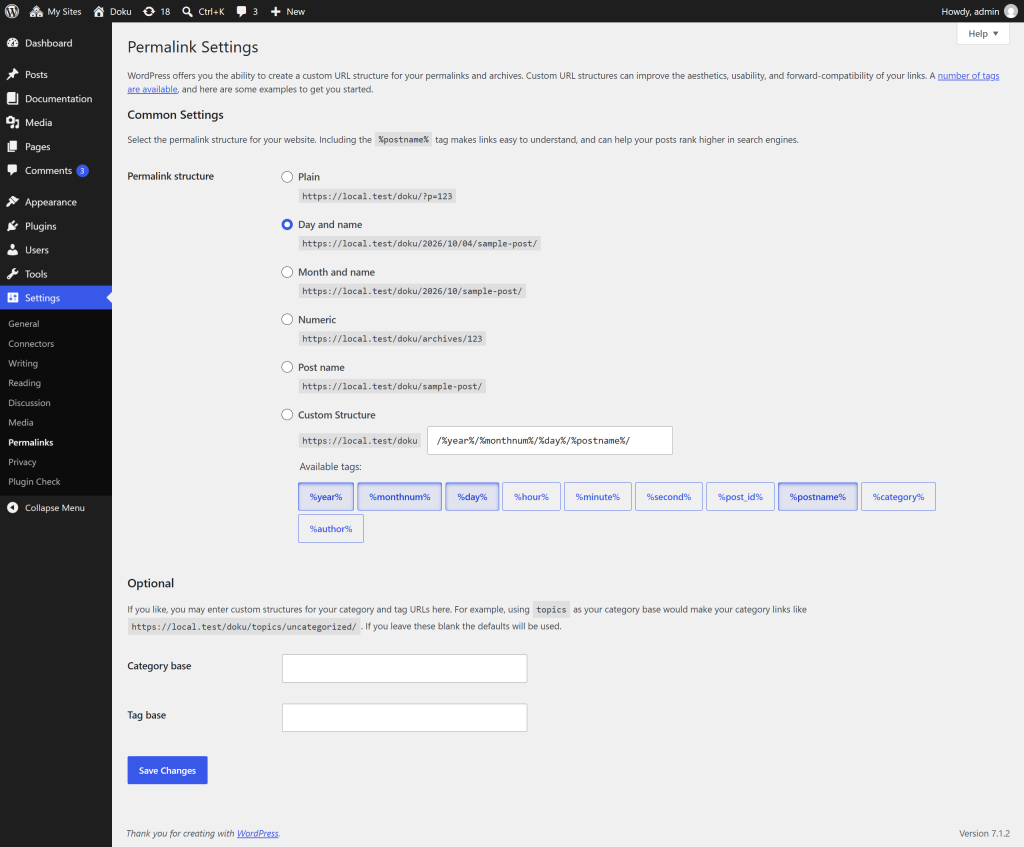The image size is (1024, 847).
Task: Open the Privacy settings submenu item
Action: (22, 462)
